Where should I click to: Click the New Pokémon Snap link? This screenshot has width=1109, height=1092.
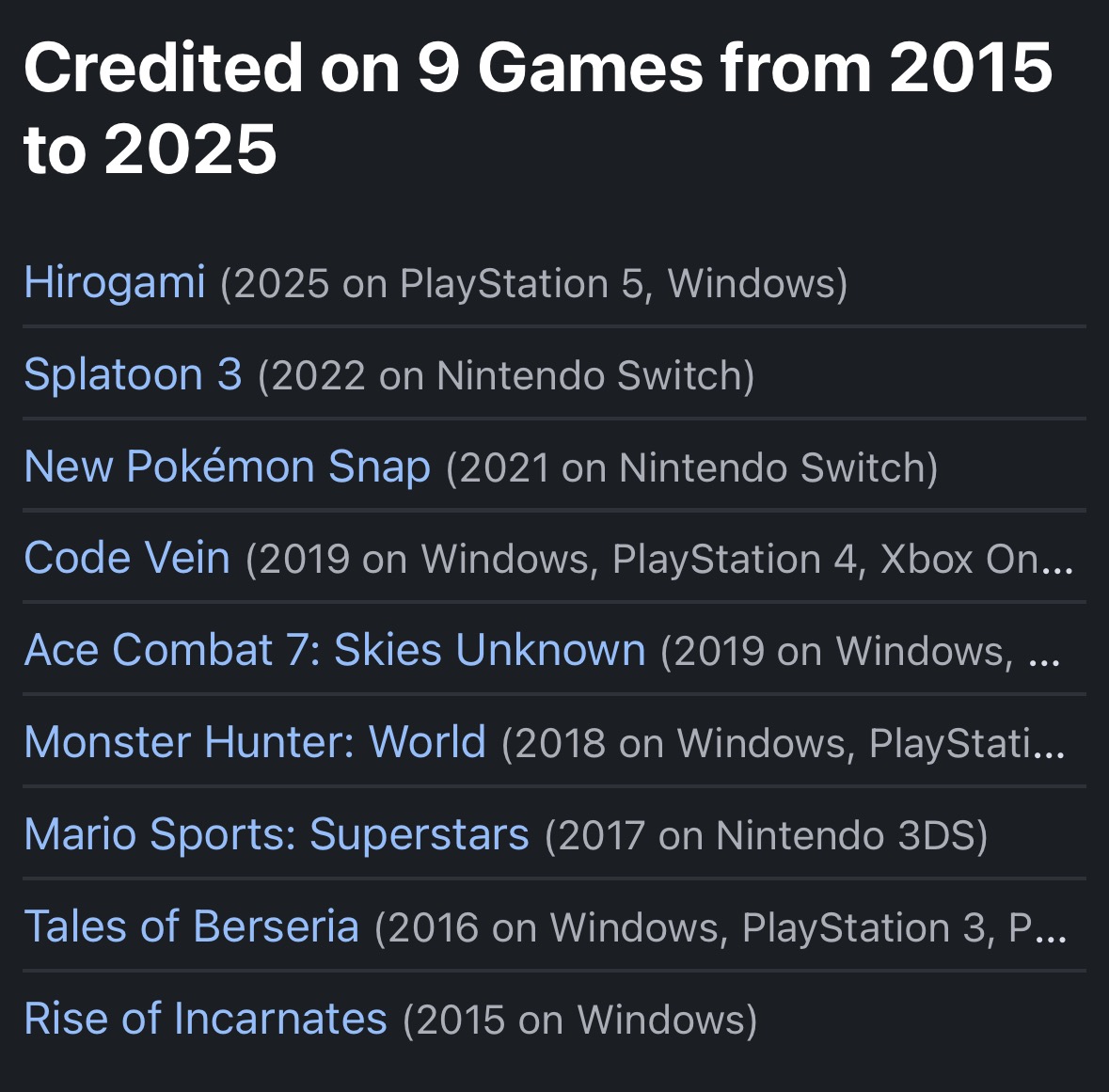coord(227,467)
